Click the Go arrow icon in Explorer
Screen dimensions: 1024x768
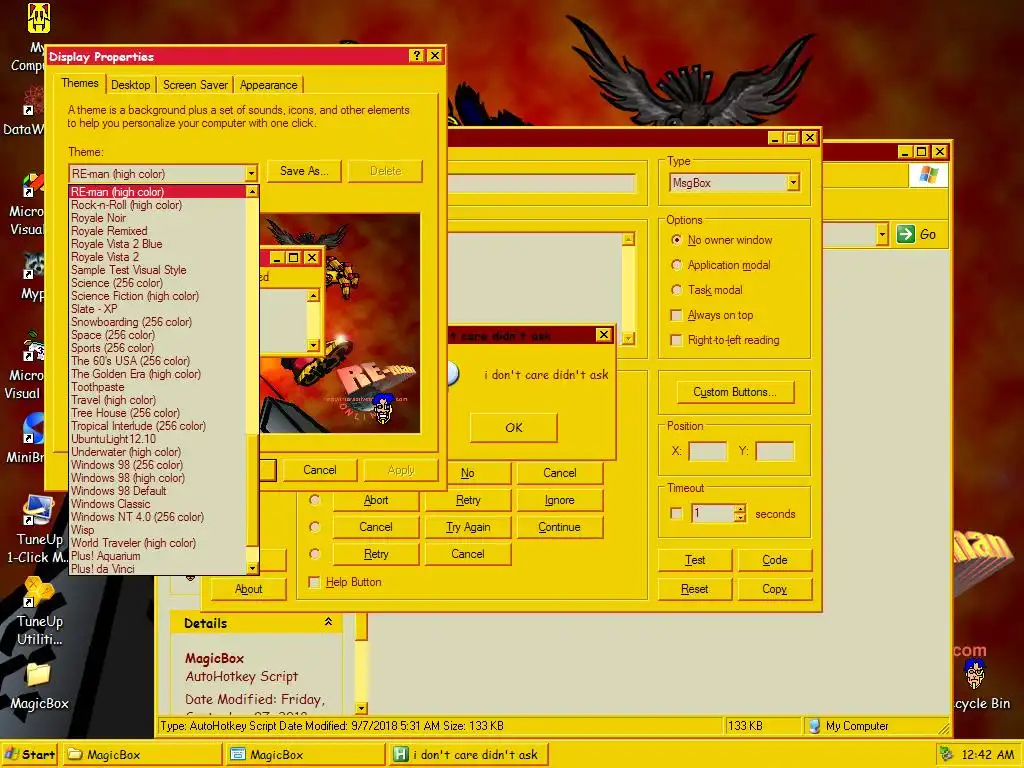pos(906,234)
